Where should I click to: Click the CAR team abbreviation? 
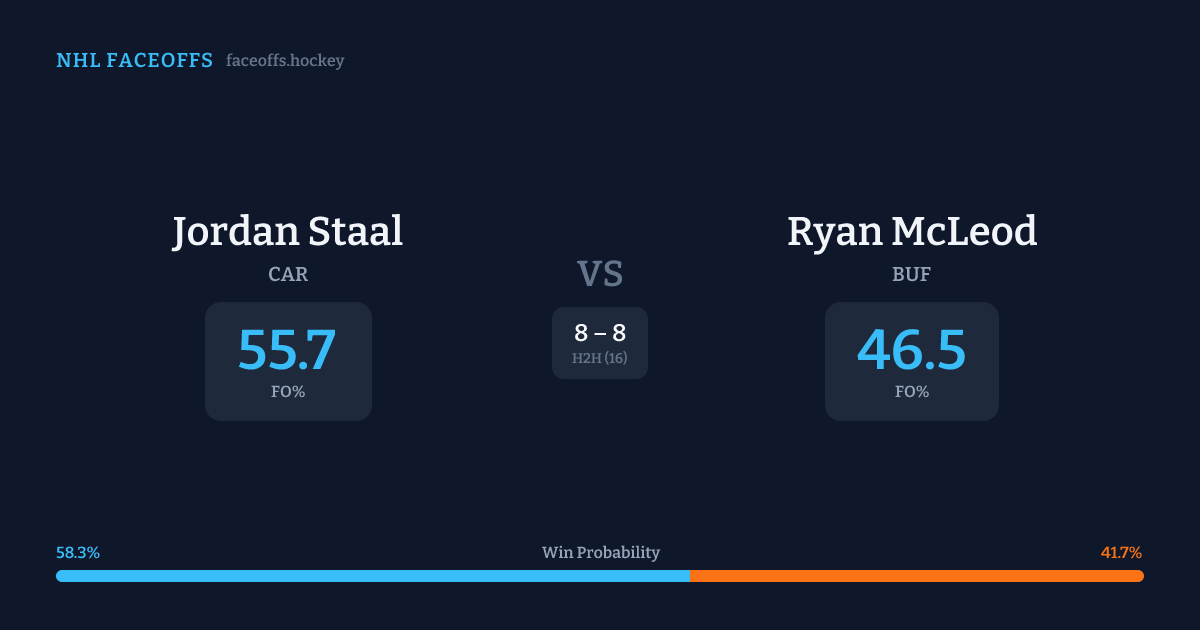pos(288,274)
